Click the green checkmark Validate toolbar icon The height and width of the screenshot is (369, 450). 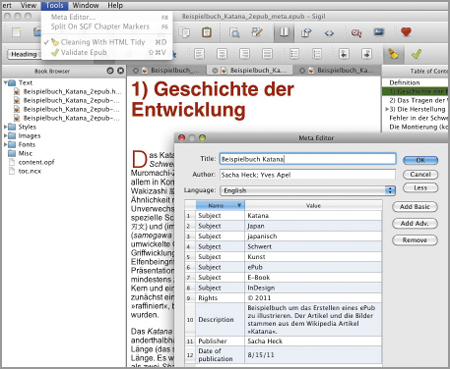pyautogui.click(x=416, y=54)
